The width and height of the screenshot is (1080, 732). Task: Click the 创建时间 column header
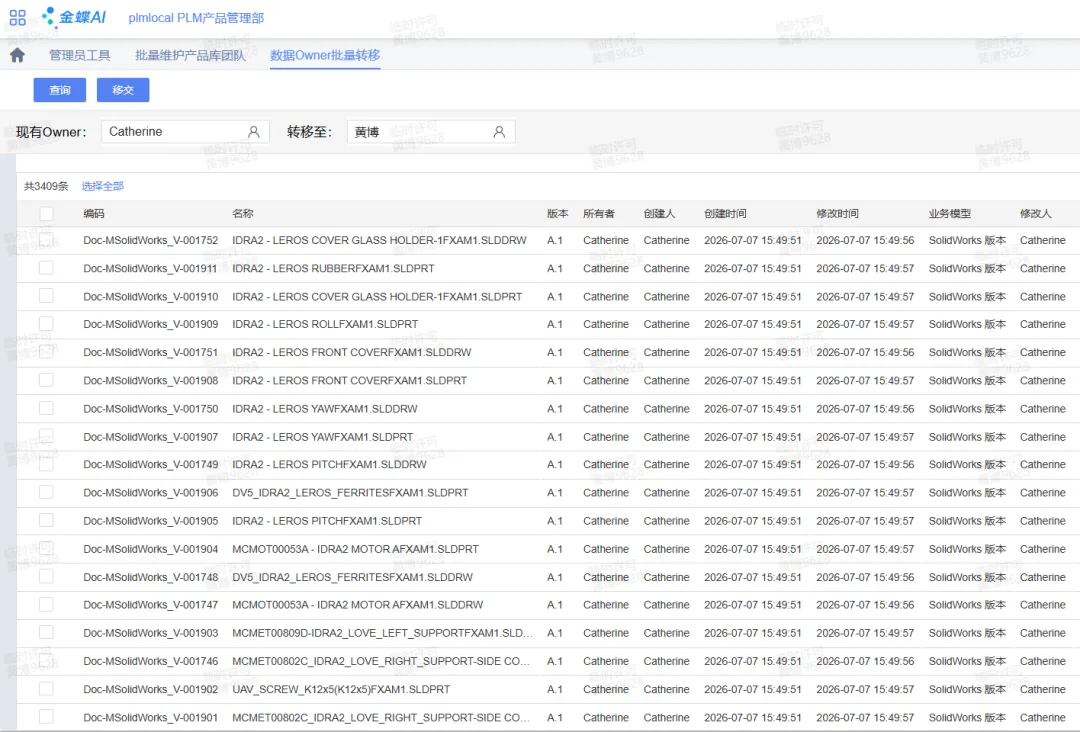click(725, 213)
